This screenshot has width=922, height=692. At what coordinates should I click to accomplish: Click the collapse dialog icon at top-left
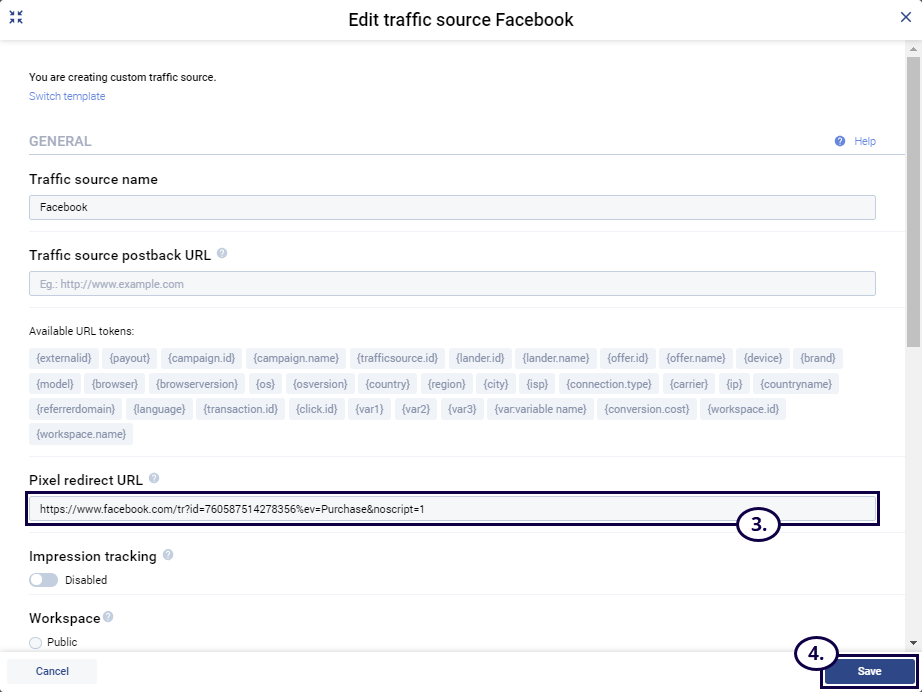pos(16,17)
